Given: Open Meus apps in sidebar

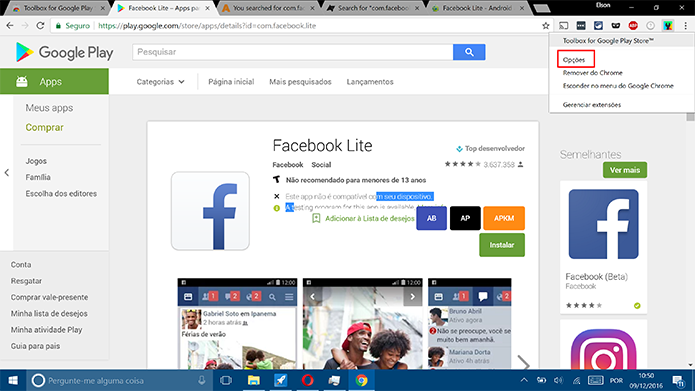Looking at the screenshot, I should 49,108.
